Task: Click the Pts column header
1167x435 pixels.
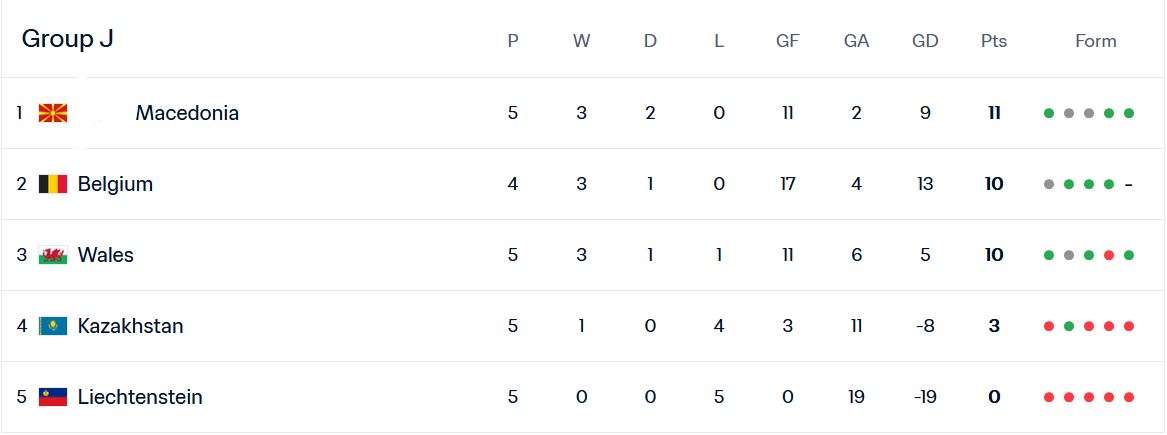Action: pos(994,41)
